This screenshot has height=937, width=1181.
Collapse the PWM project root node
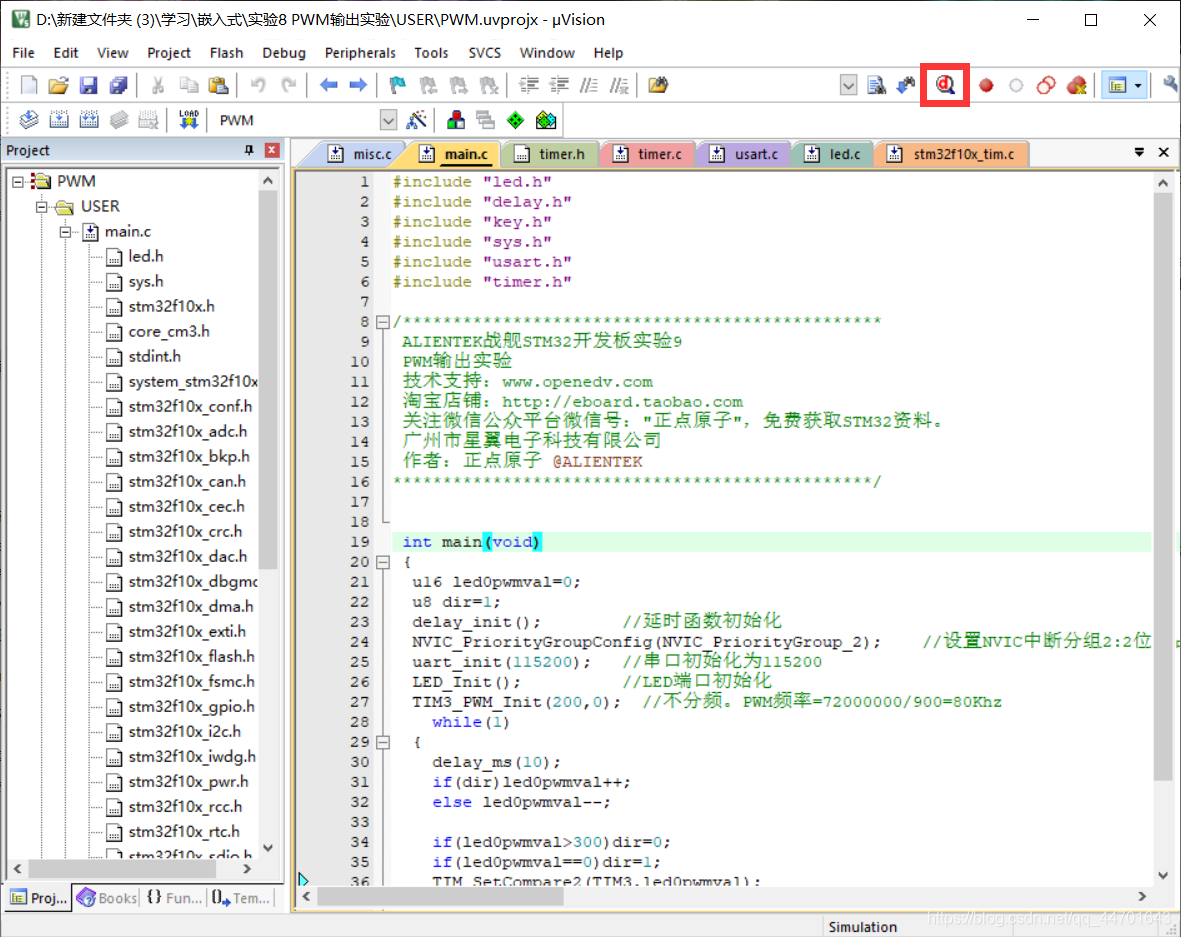point(18,182)
